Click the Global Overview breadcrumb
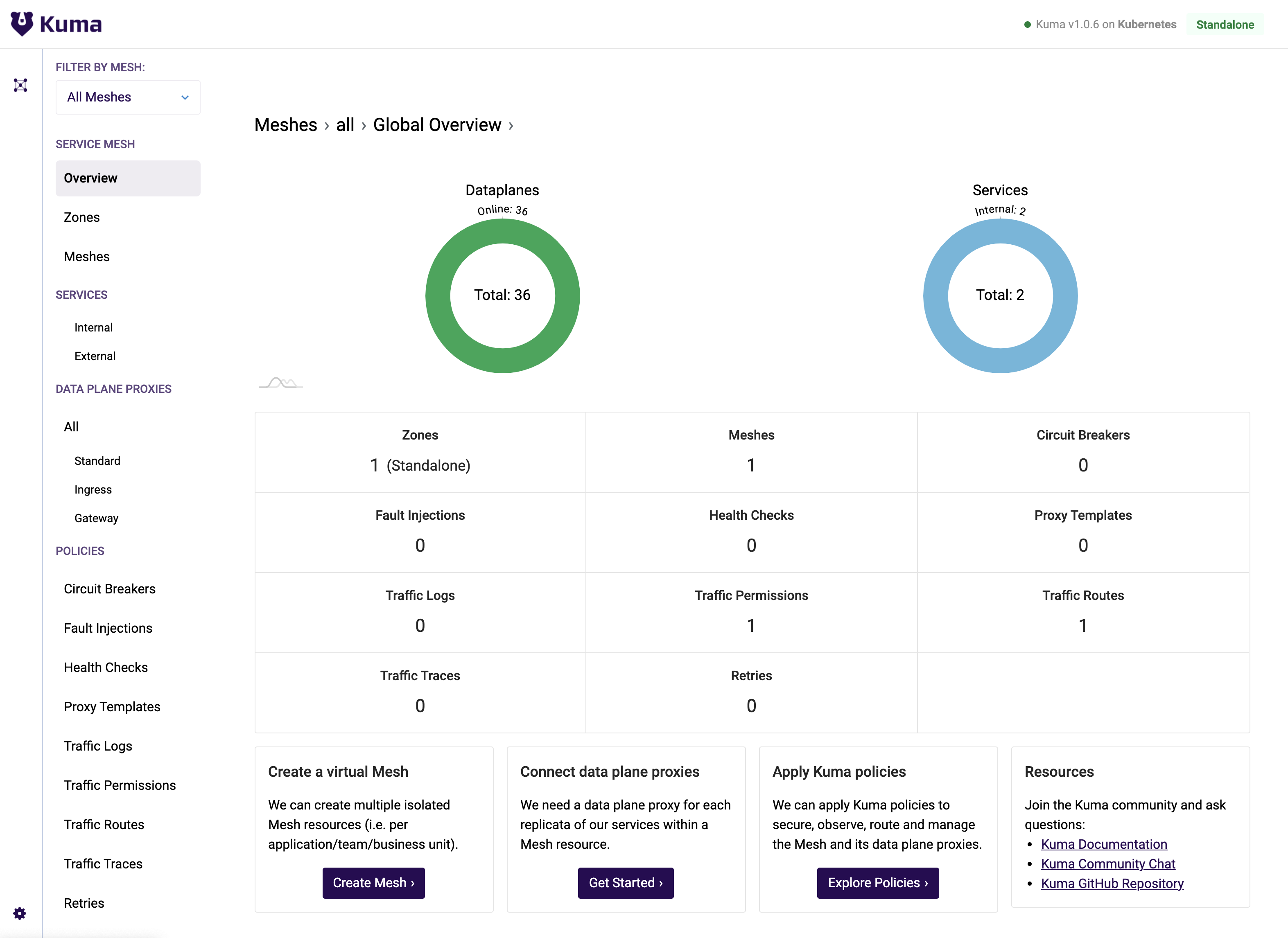This screenshot has width=1288, height=938. pyautogui.click(x=437, y=125)
